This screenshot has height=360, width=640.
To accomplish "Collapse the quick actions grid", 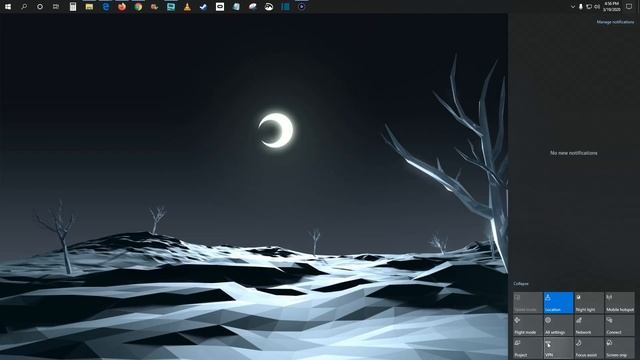I will [x=521, y=284].
